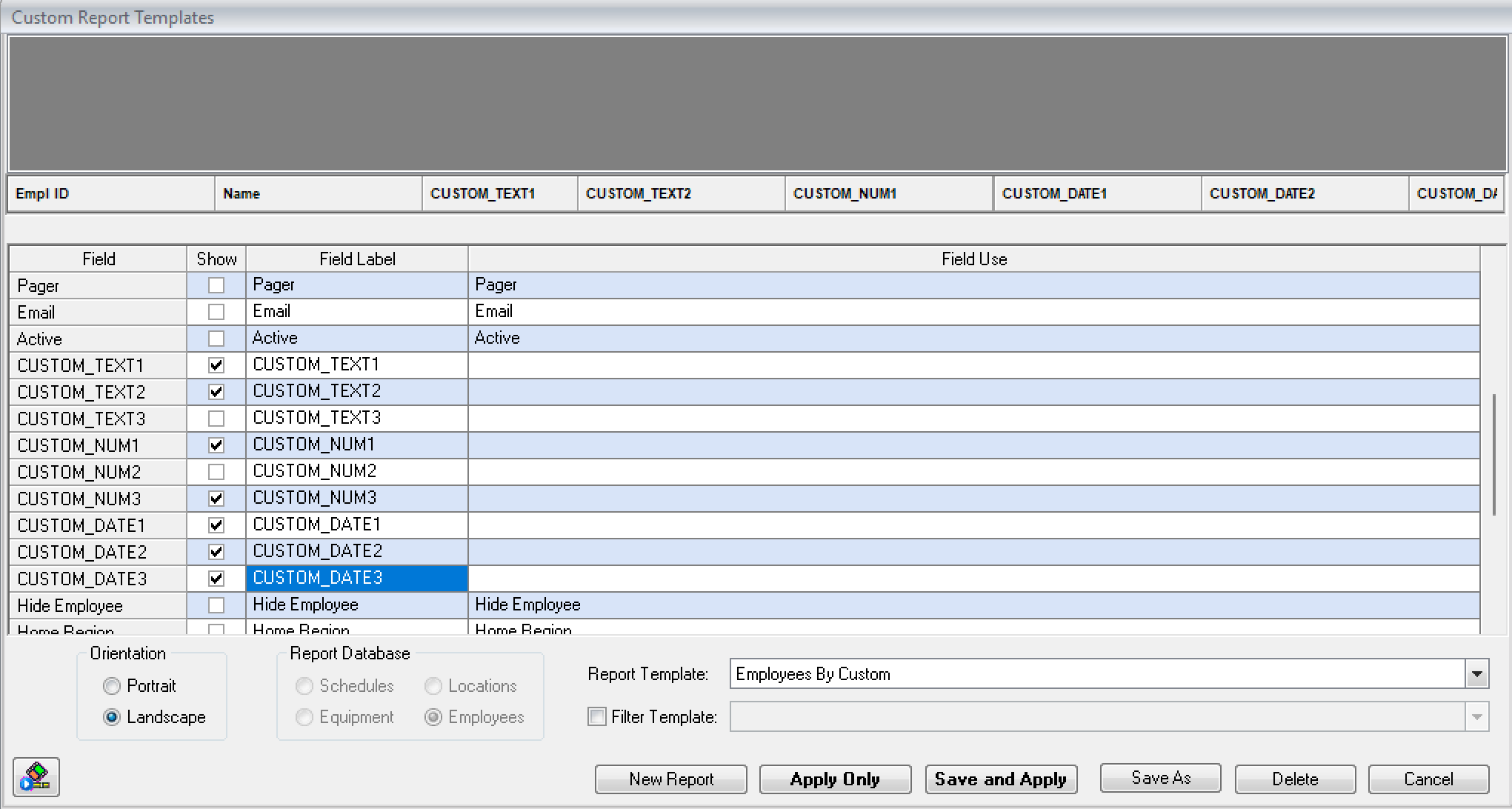1512x809 pixels.
Task: Click the Field Label cell reading Email
Action: [x=357, y=311]
